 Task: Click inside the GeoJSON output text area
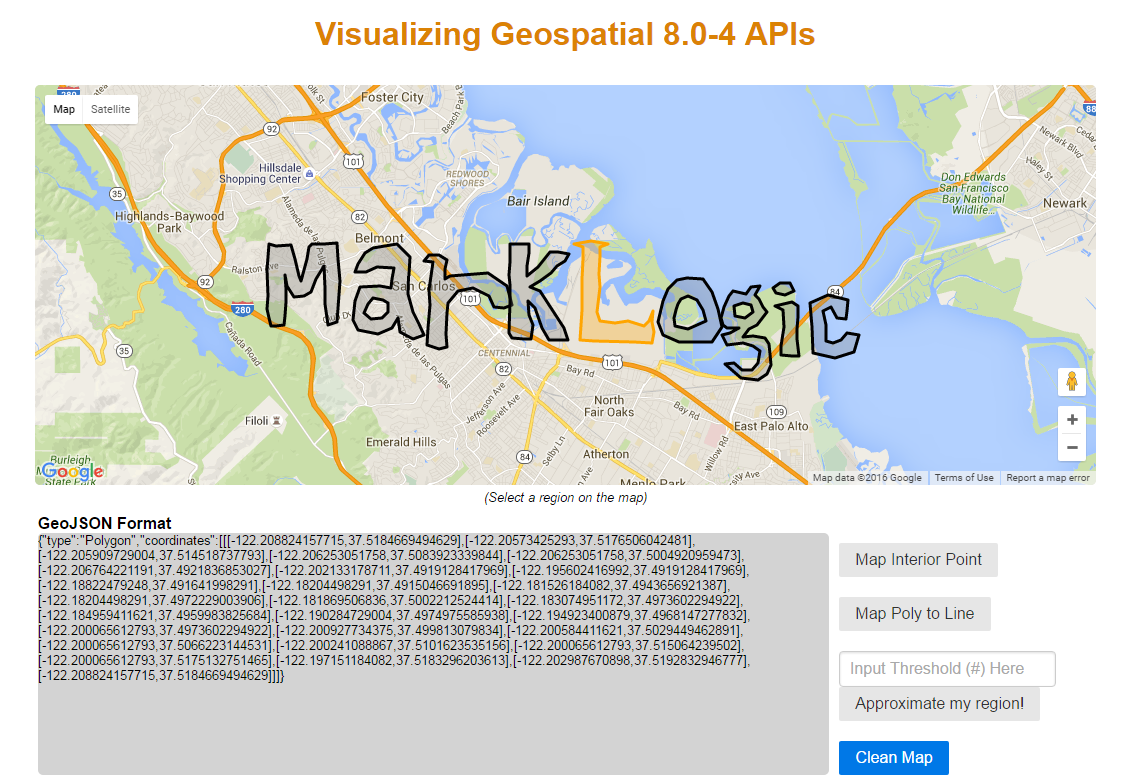[x=433, y=654]
